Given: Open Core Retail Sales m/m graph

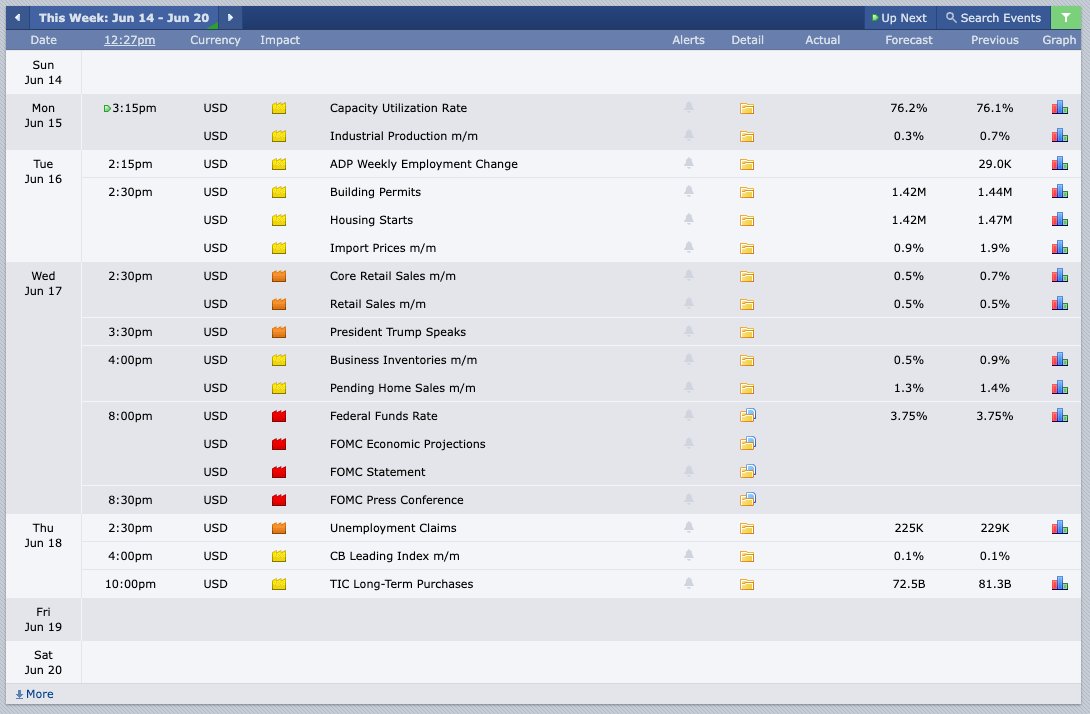Looking at the screenshot, I should [x=1059, y=275].
